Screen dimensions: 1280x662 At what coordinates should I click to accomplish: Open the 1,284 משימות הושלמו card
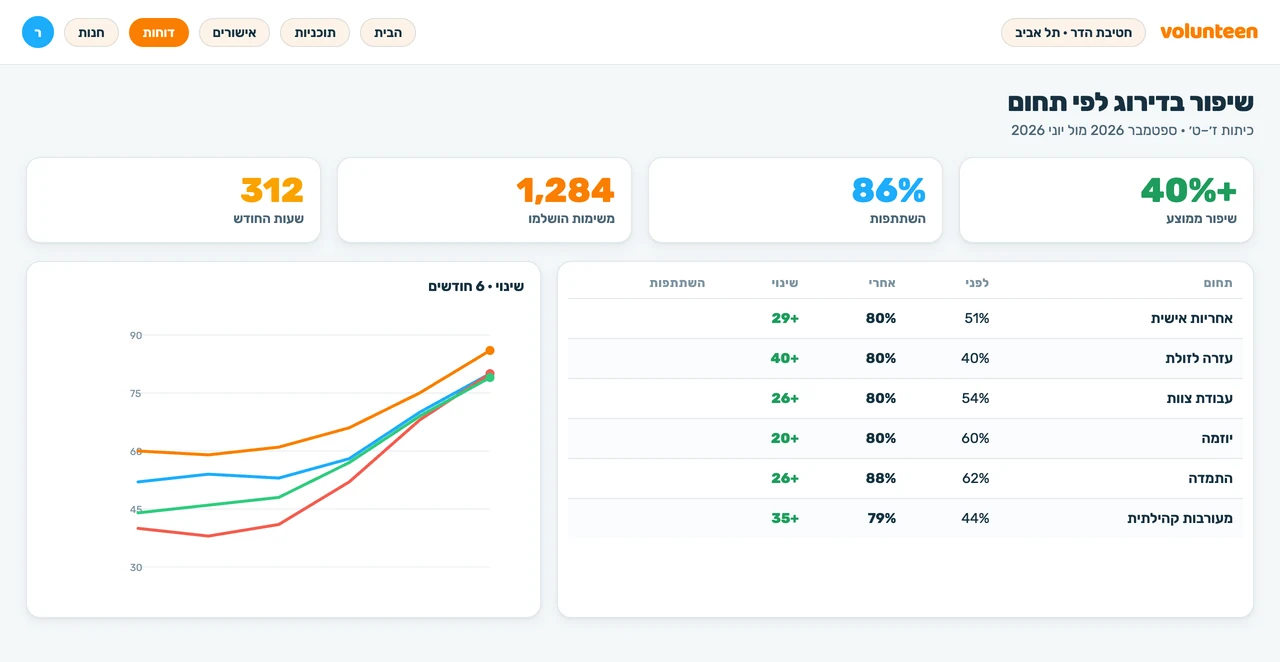(x=484, y=200)
